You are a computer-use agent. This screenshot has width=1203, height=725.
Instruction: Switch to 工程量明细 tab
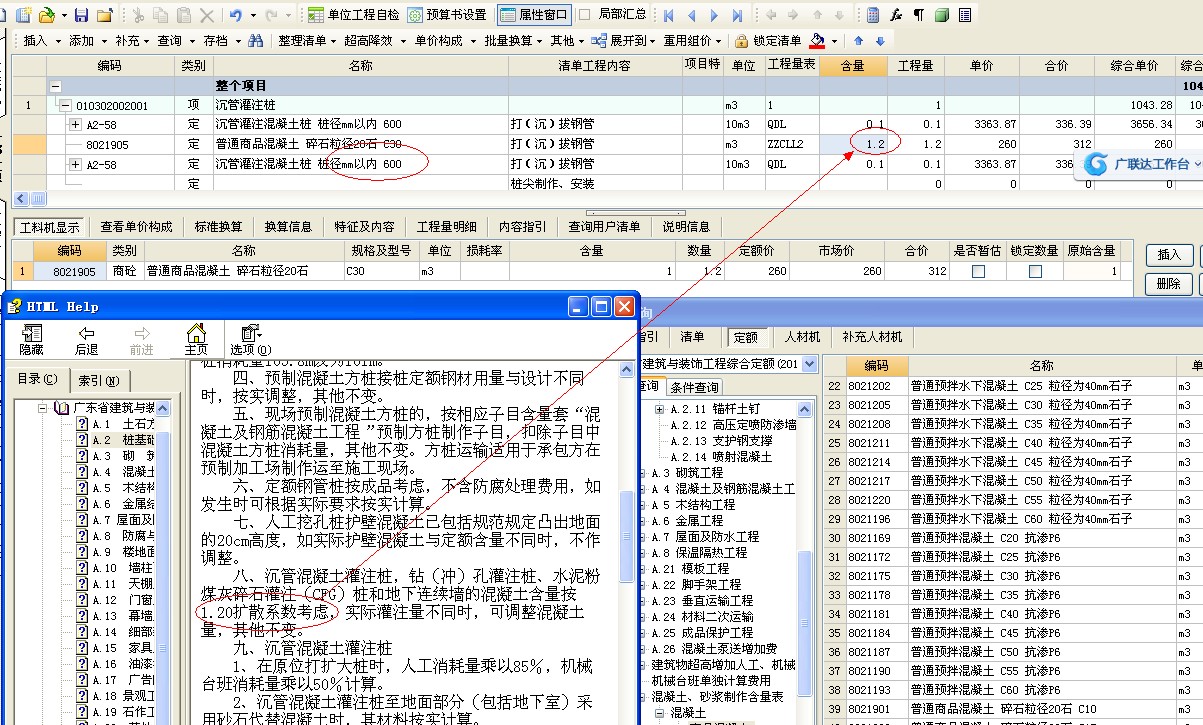pyautogui.click(x=446, y=227)
